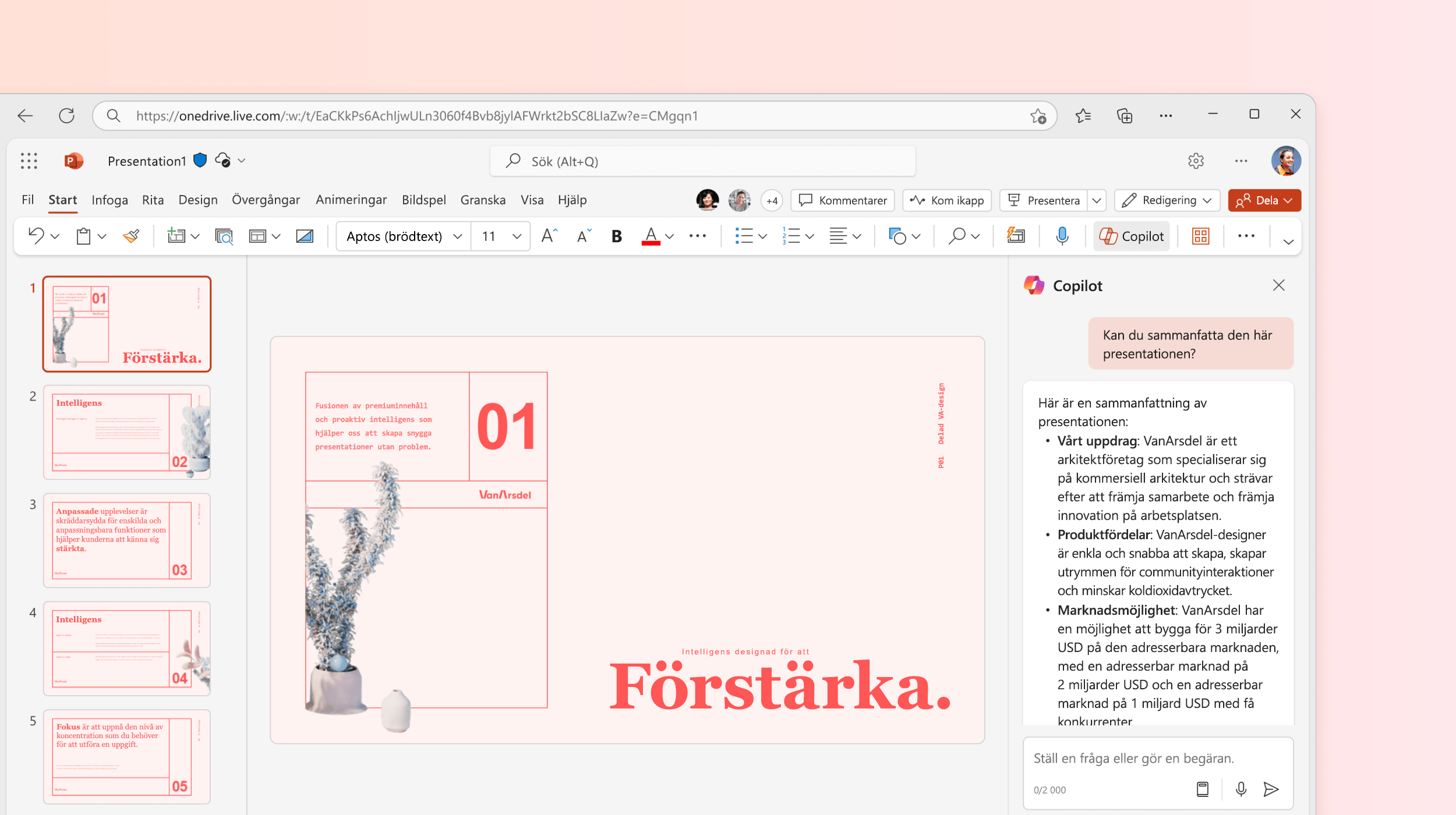Click the prompt guide notebook icon
This screenshot has height=815, width=1456.
tap(1203, 789)
